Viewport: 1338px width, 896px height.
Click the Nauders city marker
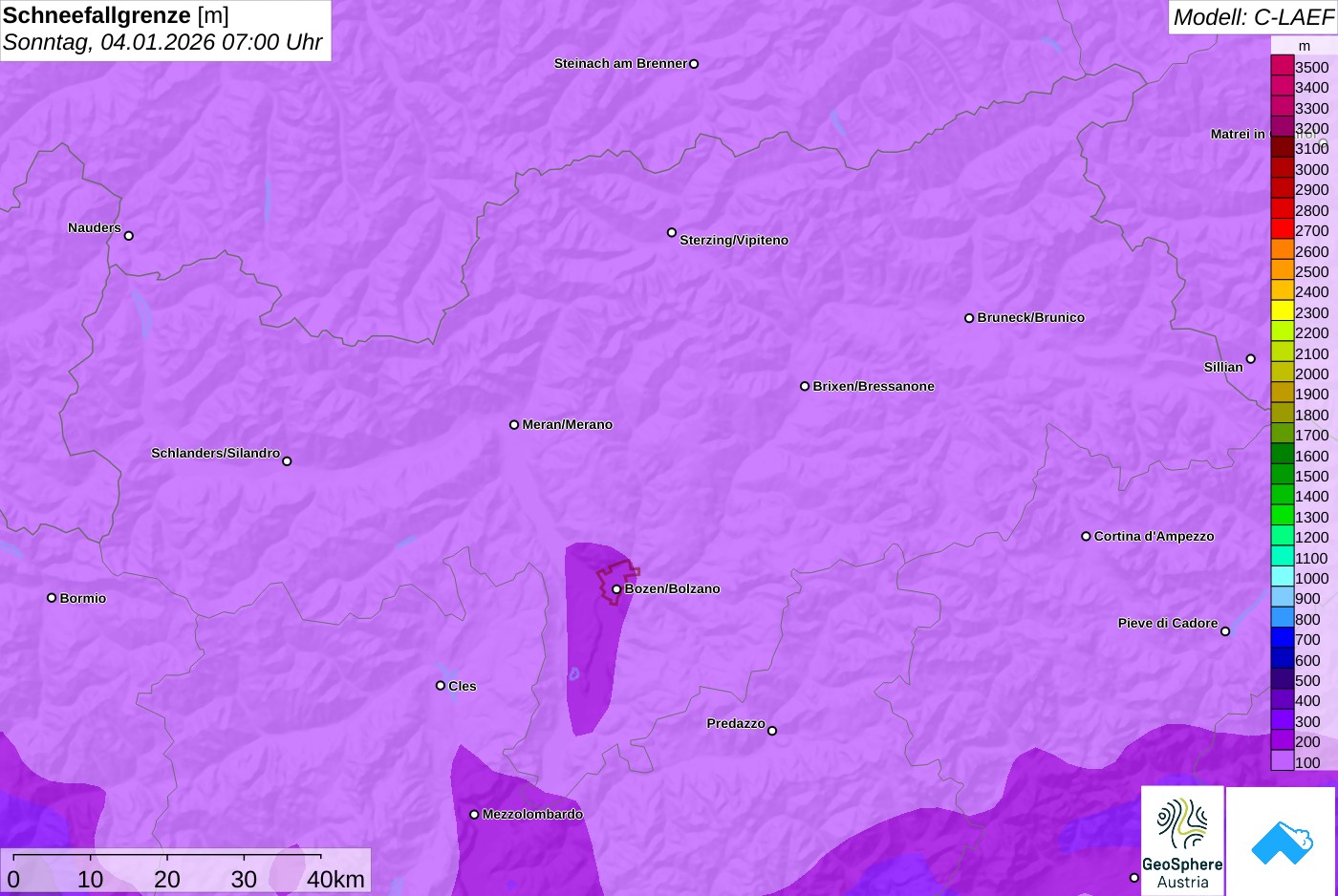click(129, 235)
